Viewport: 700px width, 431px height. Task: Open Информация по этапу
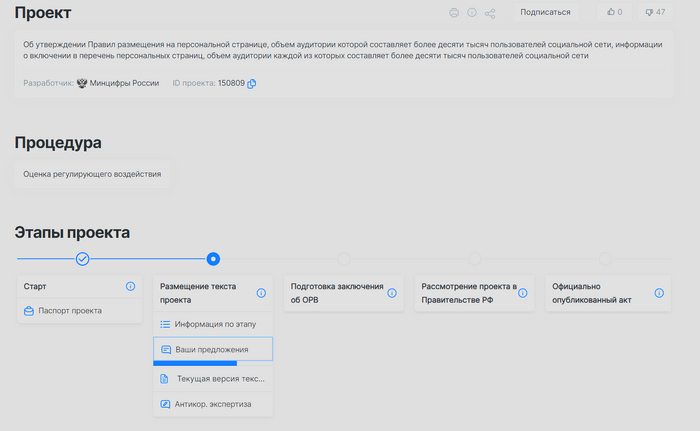click(213, 324)
